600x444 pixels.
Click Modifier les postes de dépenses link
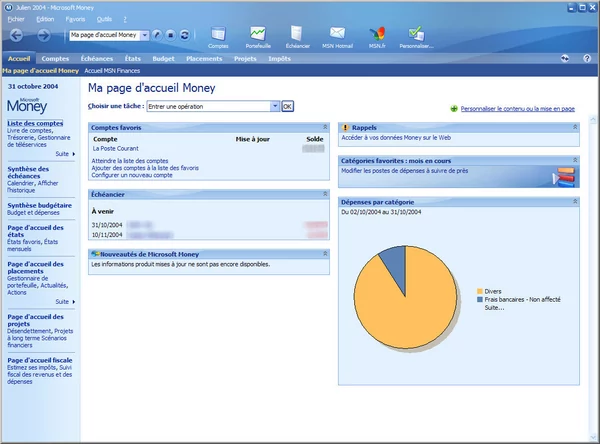(x=404, y=171)
